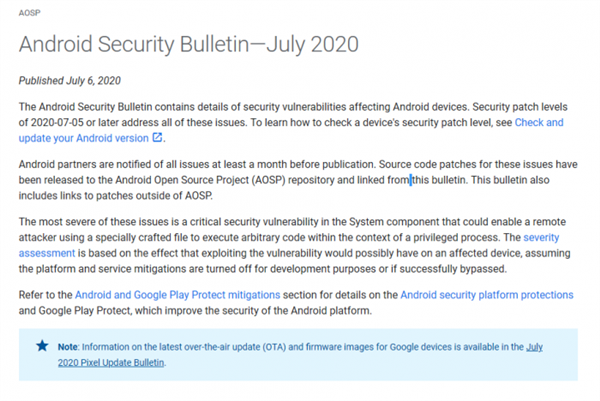
Task: Click the 'July' link at the end of the note line
Action: 535,347
